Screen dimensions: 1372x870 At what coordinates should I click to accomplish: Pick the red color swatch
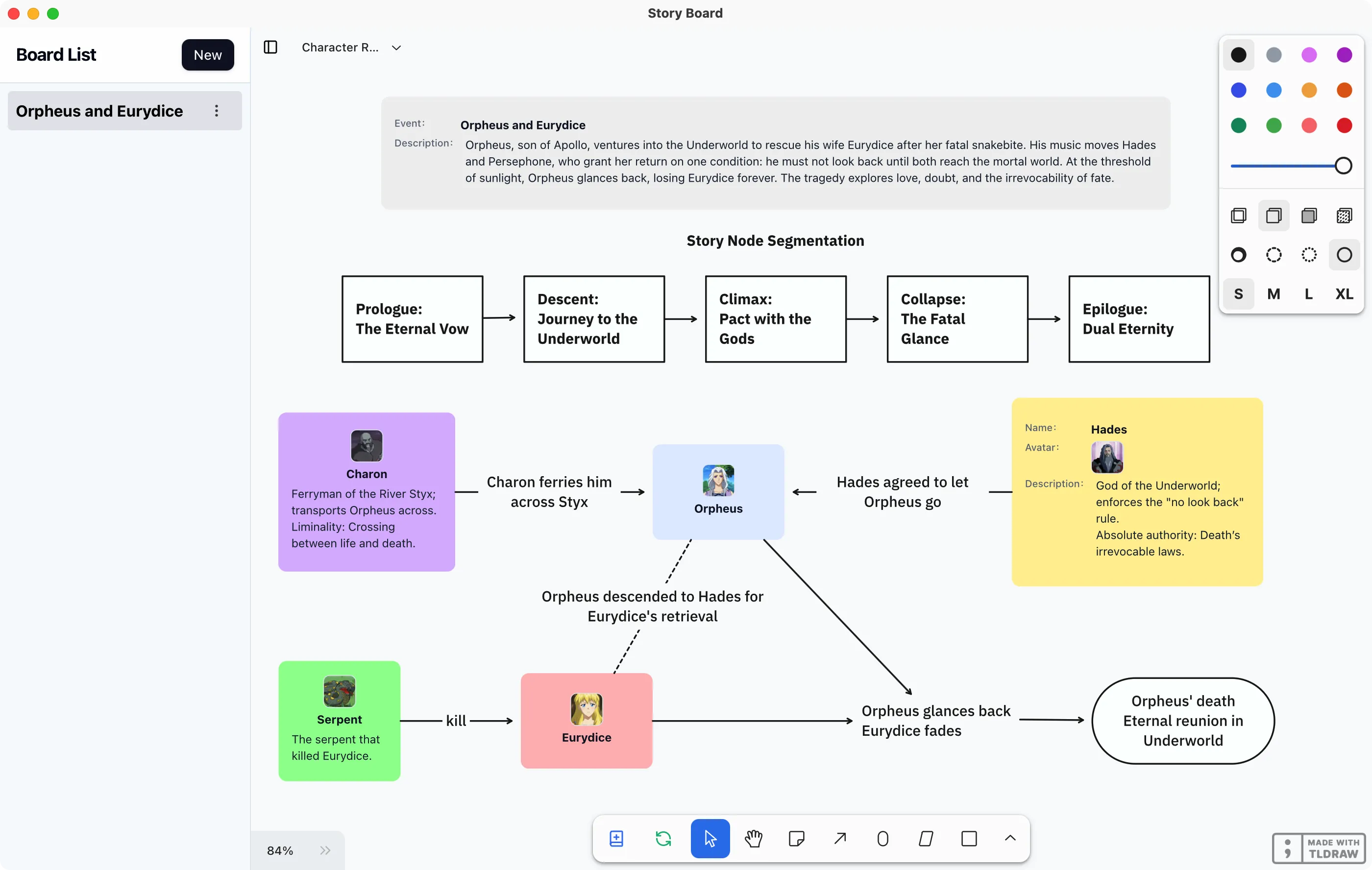(1344, 125)
